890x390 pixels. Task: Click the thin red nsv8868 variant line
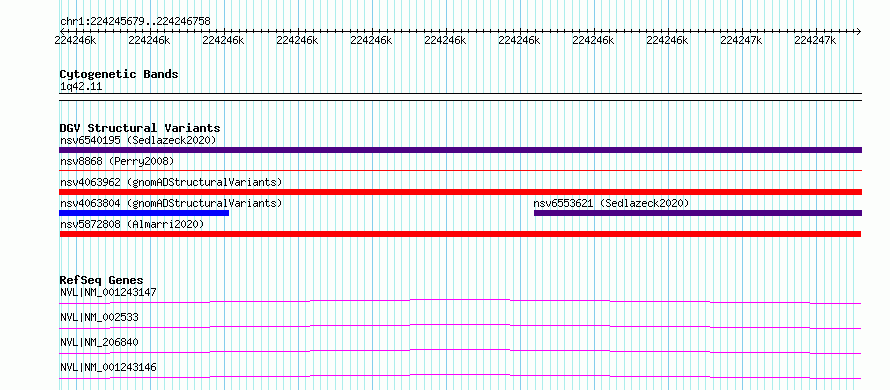(460, 170)
